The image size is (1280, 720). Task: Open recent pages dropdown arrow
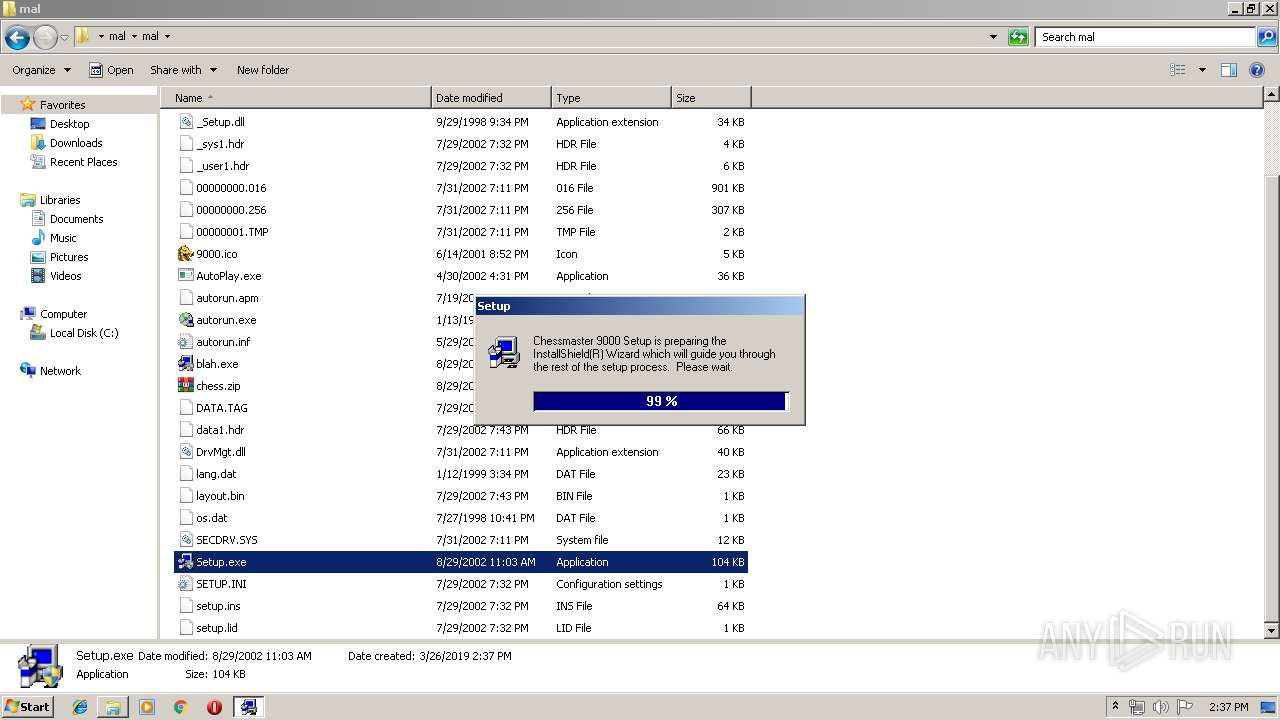(64, 38)
